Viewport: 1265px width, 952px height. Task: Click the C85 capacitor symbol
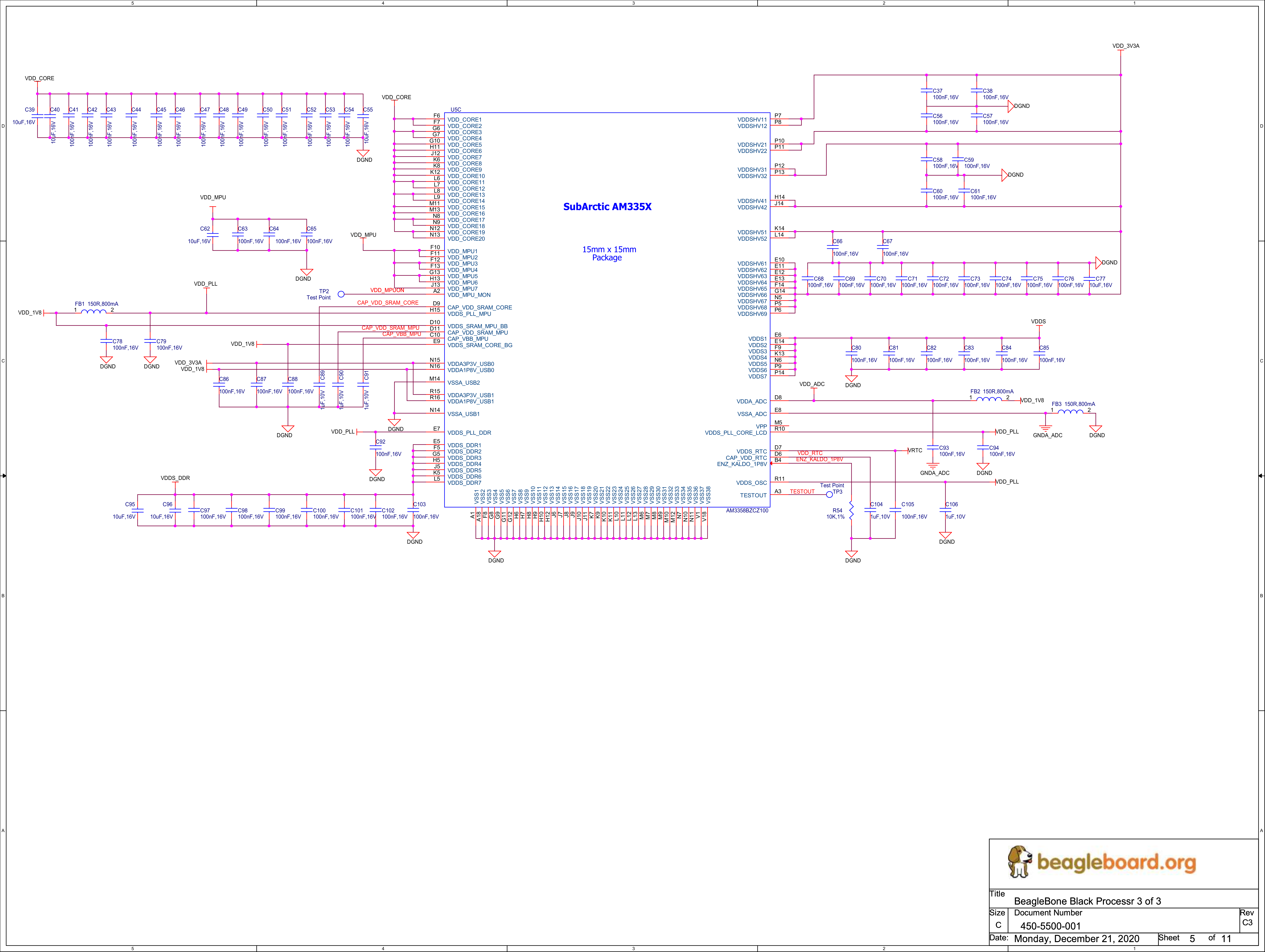pos(1039,354)
